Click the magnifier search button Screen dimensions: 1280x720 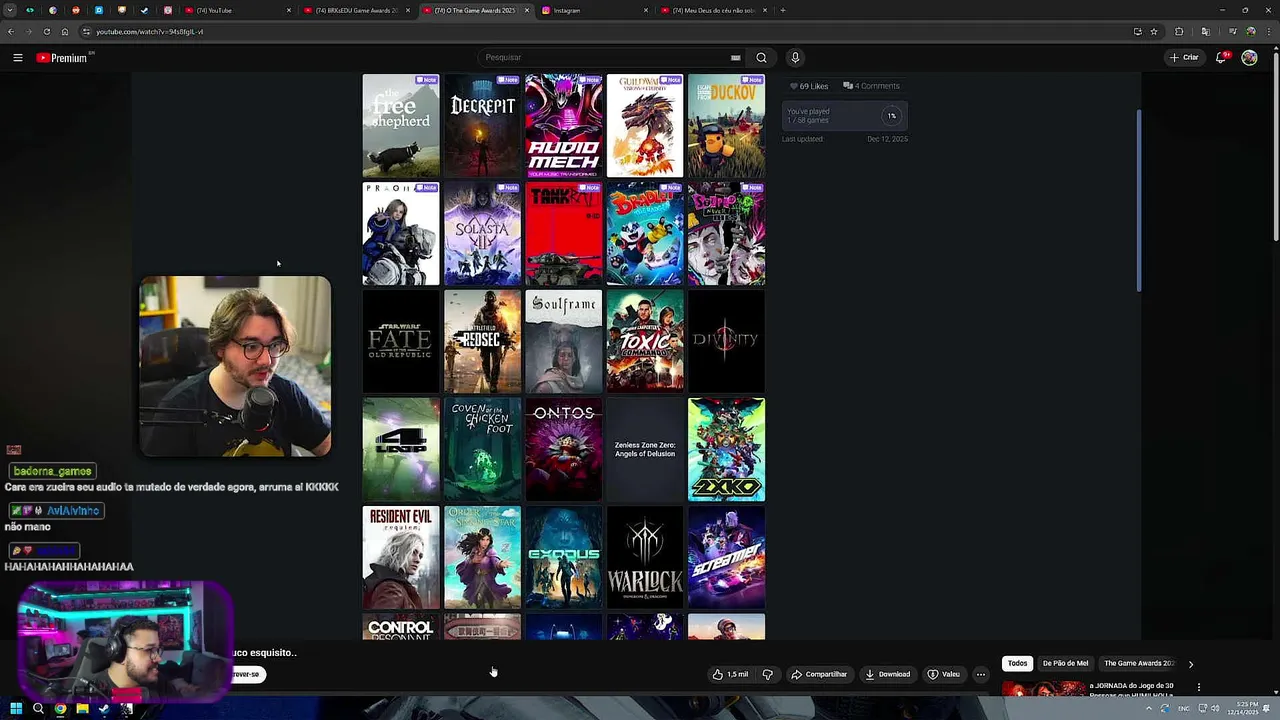[x=761, y=58]
